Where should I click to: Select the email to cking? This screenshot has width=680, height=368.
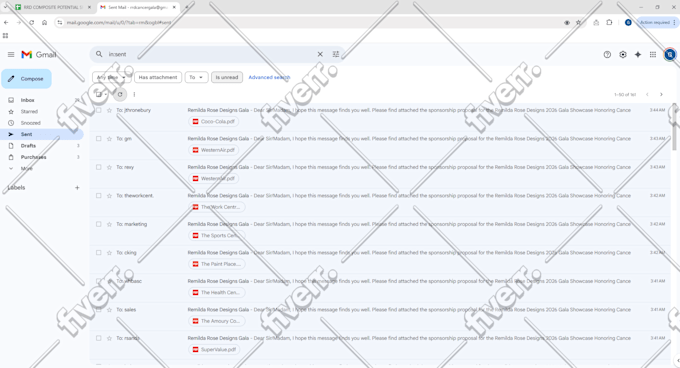99,253
